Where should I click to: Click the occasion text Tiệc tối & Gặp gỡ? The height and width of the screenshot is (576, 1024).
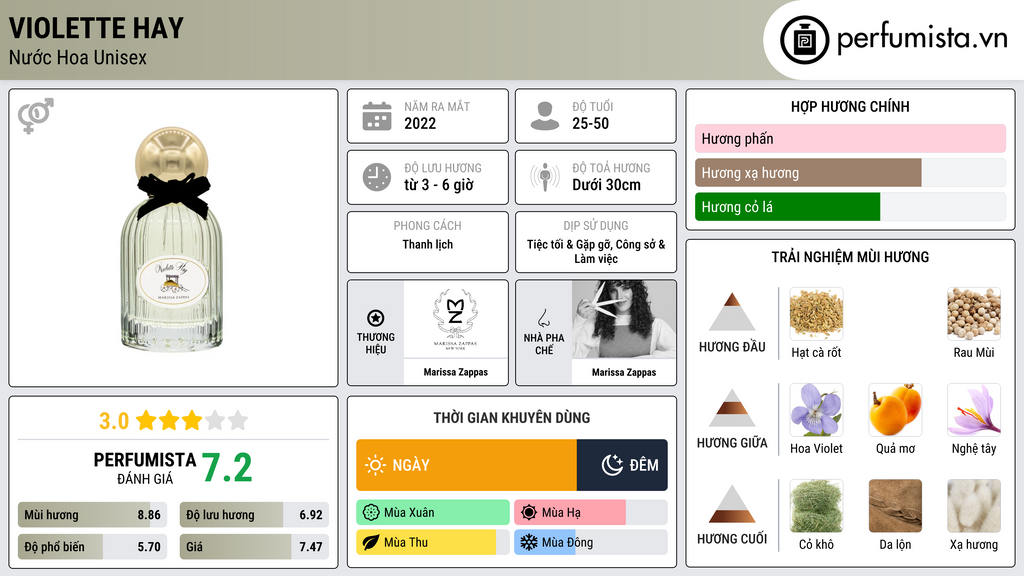click(x=569, y=244)
